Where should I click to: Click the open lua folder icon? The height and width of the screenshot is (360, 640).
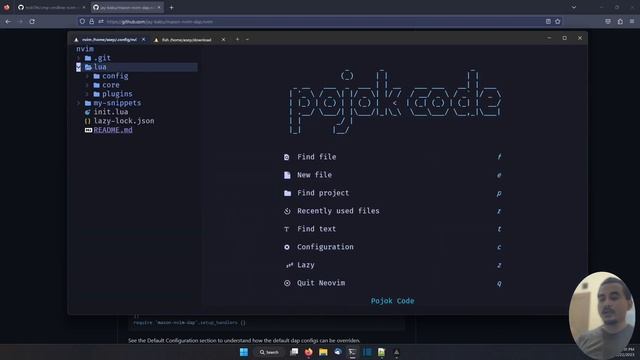88,67
